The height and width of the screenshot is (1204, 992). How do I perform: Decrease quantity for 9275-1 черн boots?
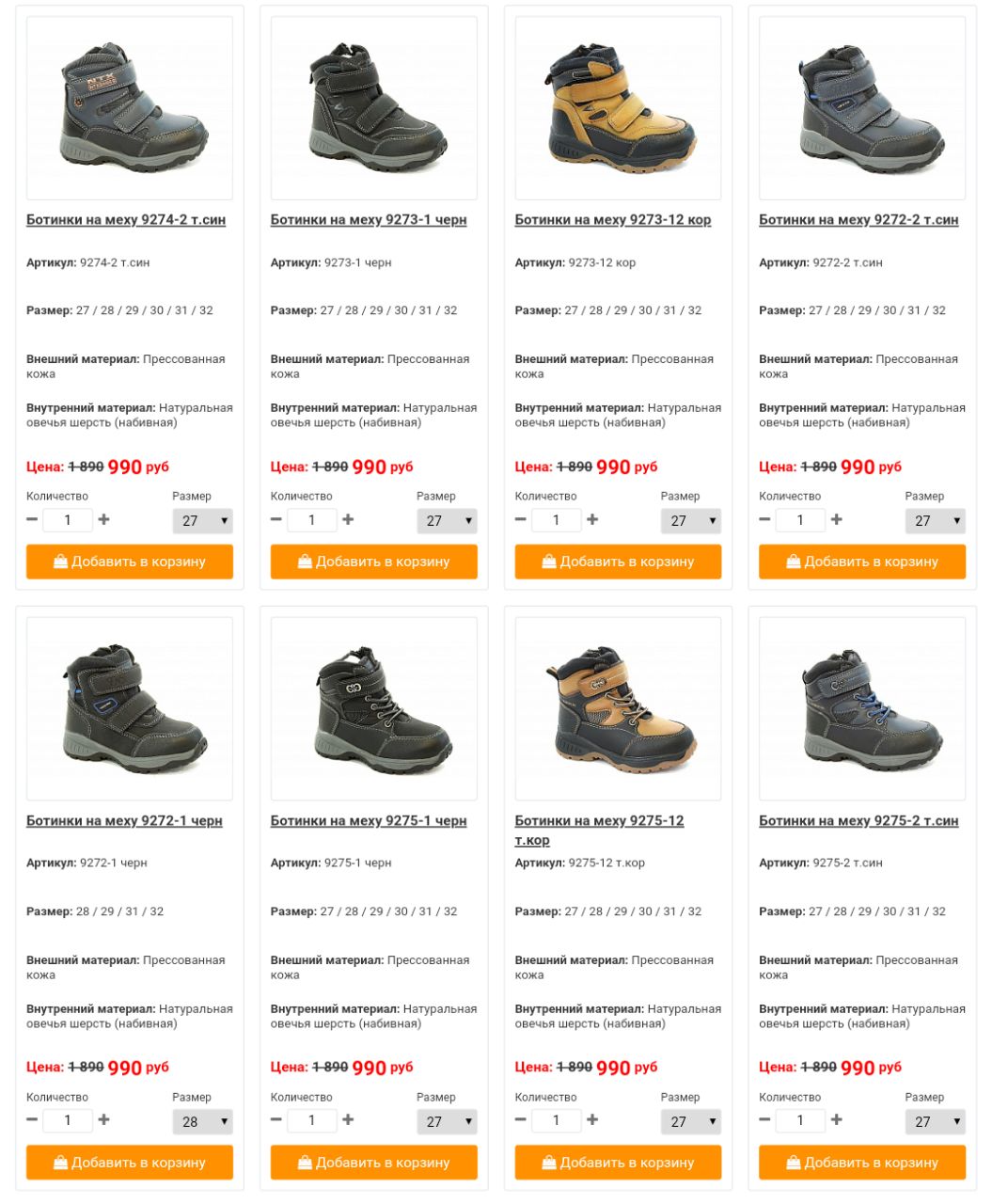pos(276,1119)
